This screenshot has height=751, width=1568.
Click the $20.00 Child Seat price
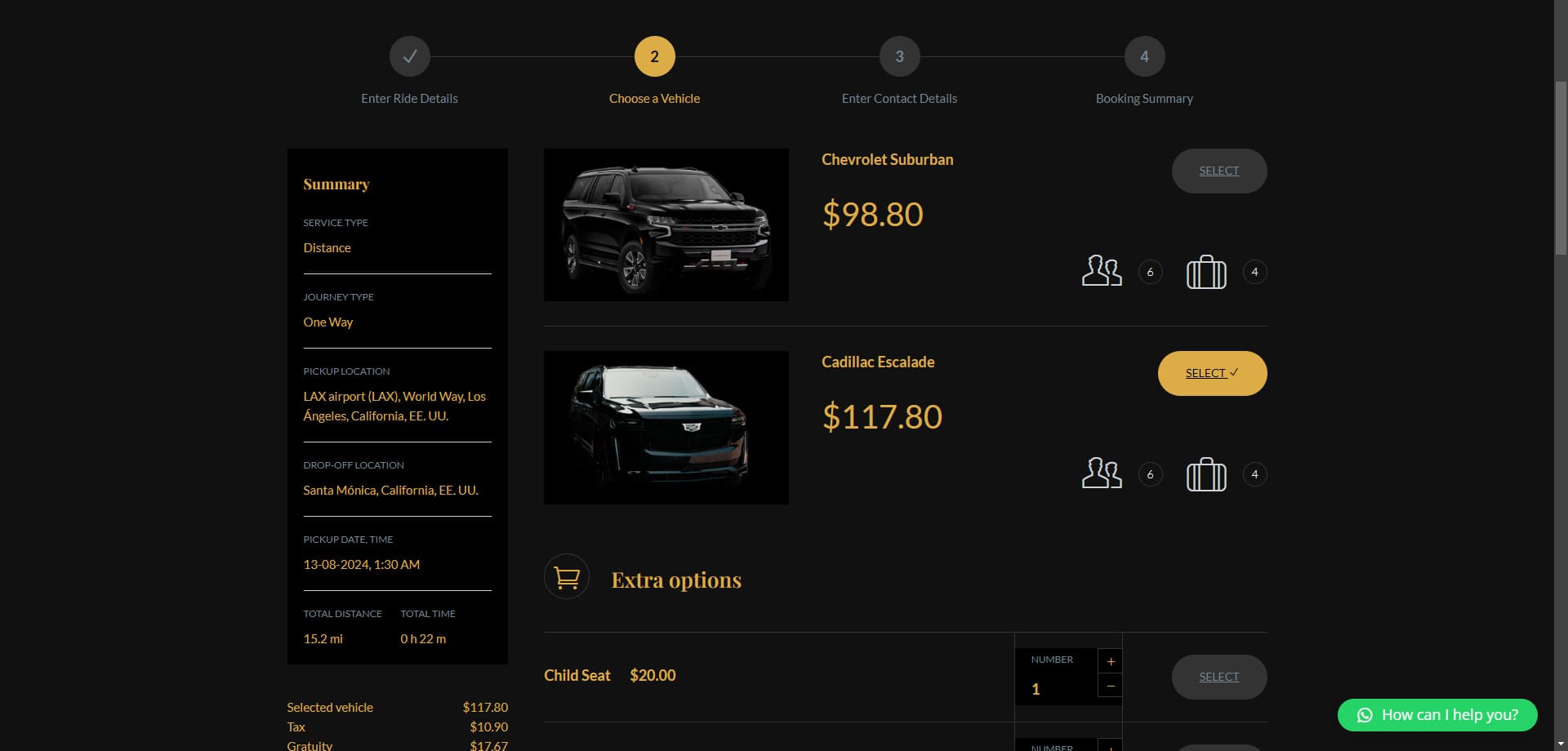tap(653, 676)
